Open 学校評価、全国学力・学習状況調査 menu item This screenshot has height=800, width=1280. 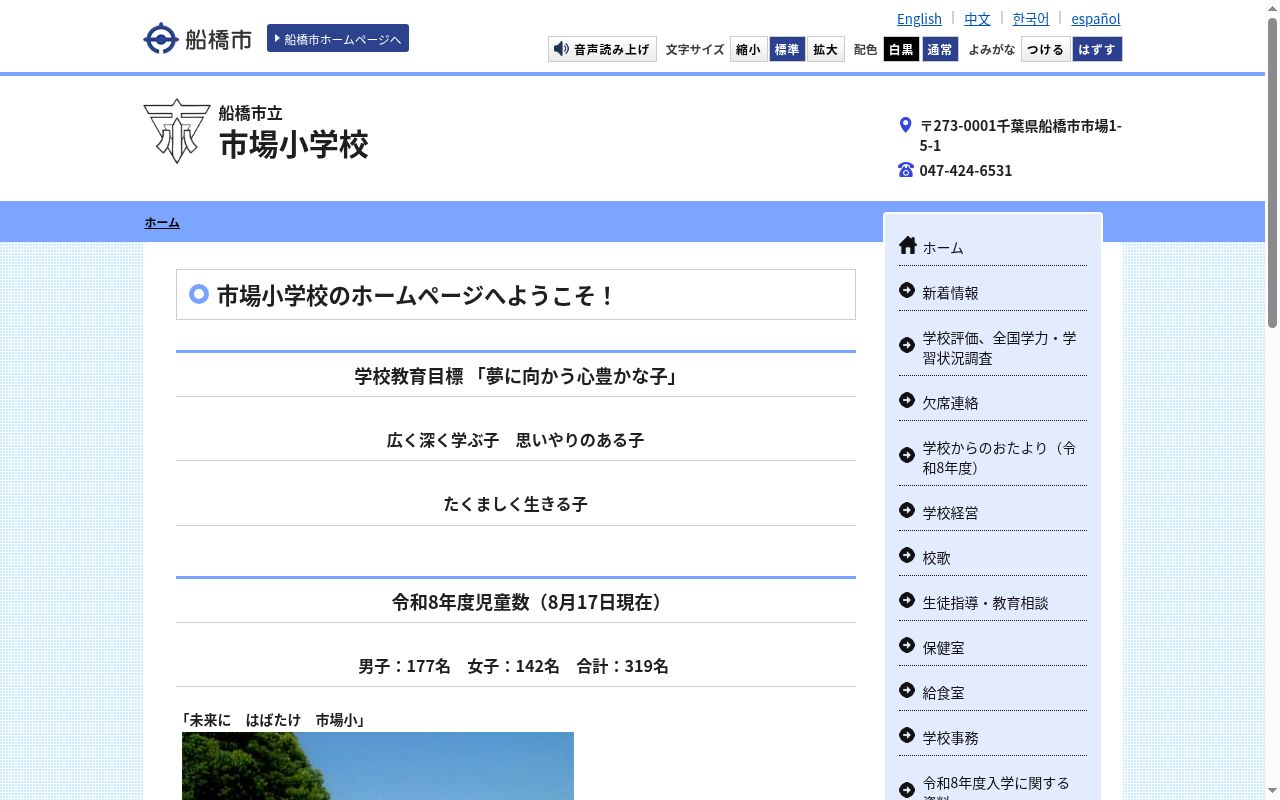[x=999, y=348]
